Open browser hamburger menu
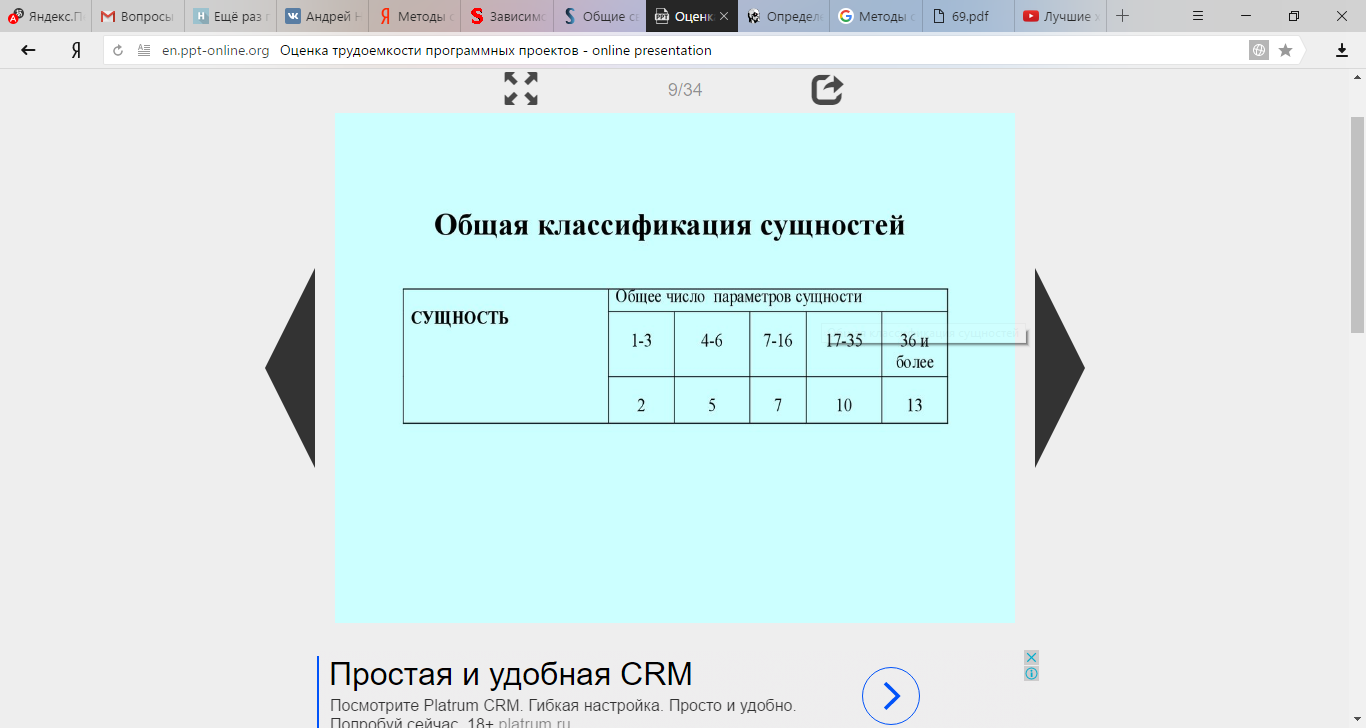Image resolution: width=1366 pixels, height=728 pixels. click(1198, 16)
